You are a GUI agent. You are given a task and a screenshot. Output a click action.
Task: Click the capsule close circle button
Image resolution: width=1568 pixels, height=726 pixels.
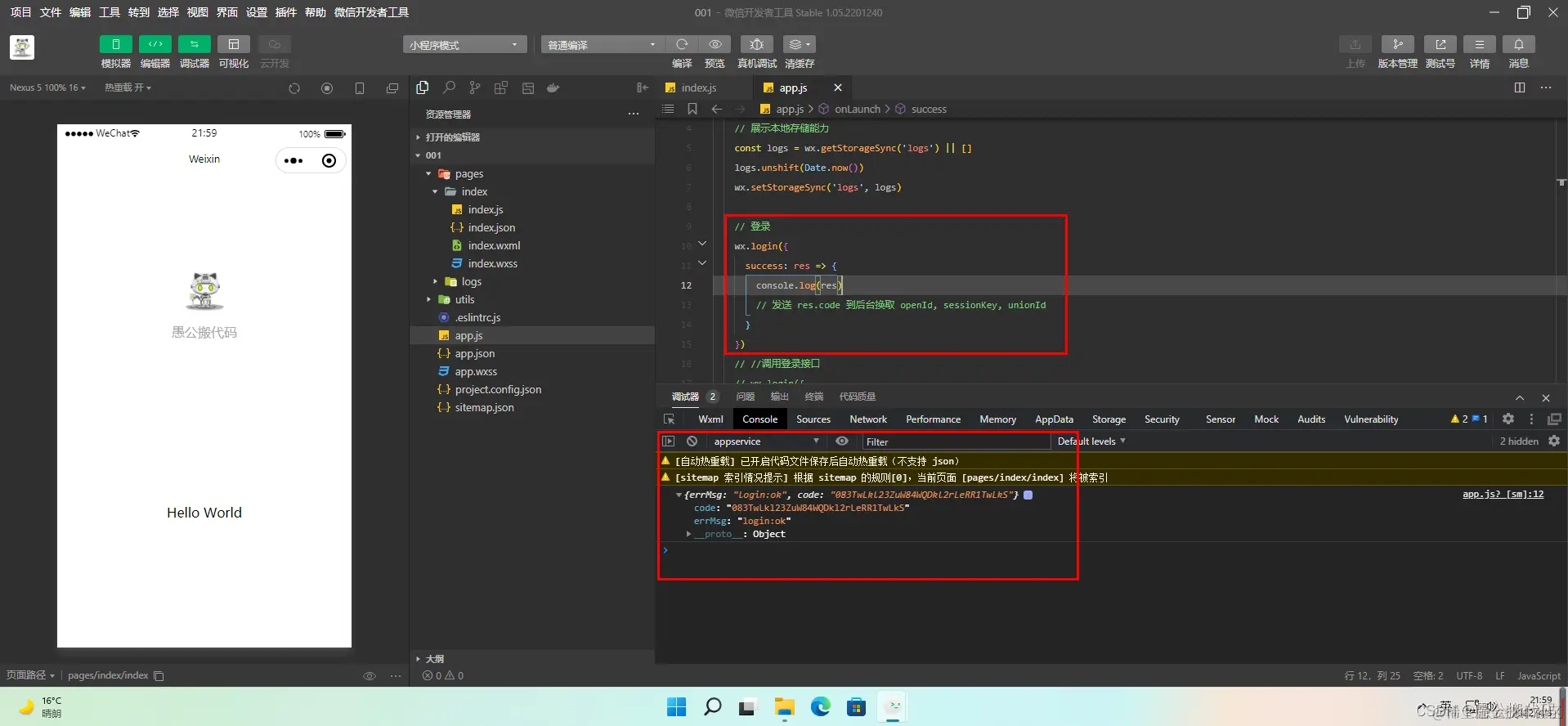pyautogui.click(x=329, y=160)
